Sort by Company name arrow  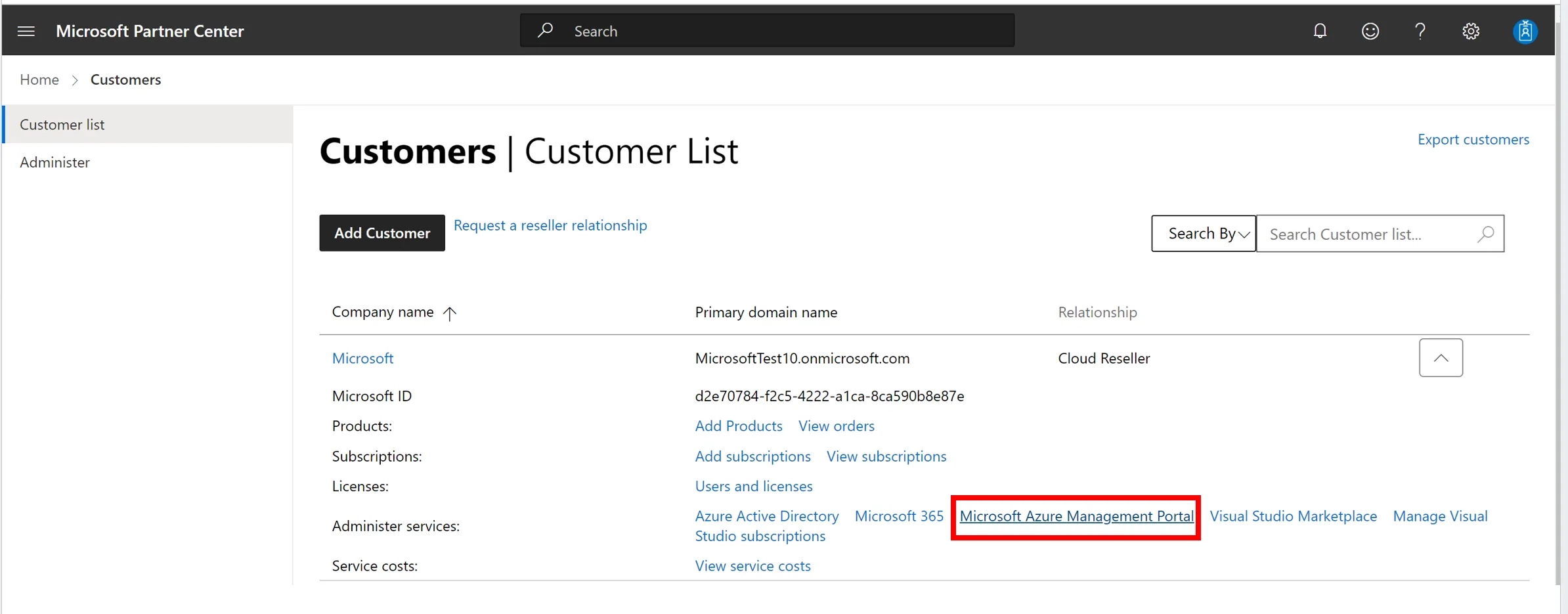point(450,313)
